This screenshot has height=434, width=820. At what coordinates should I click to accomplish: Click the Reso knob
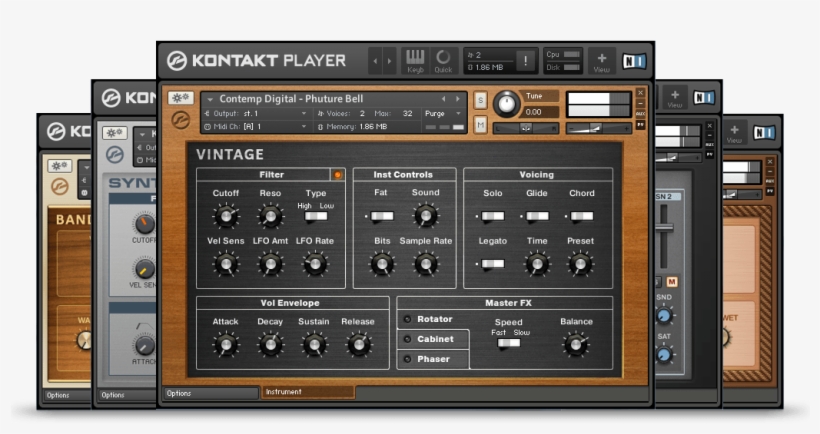270,215
